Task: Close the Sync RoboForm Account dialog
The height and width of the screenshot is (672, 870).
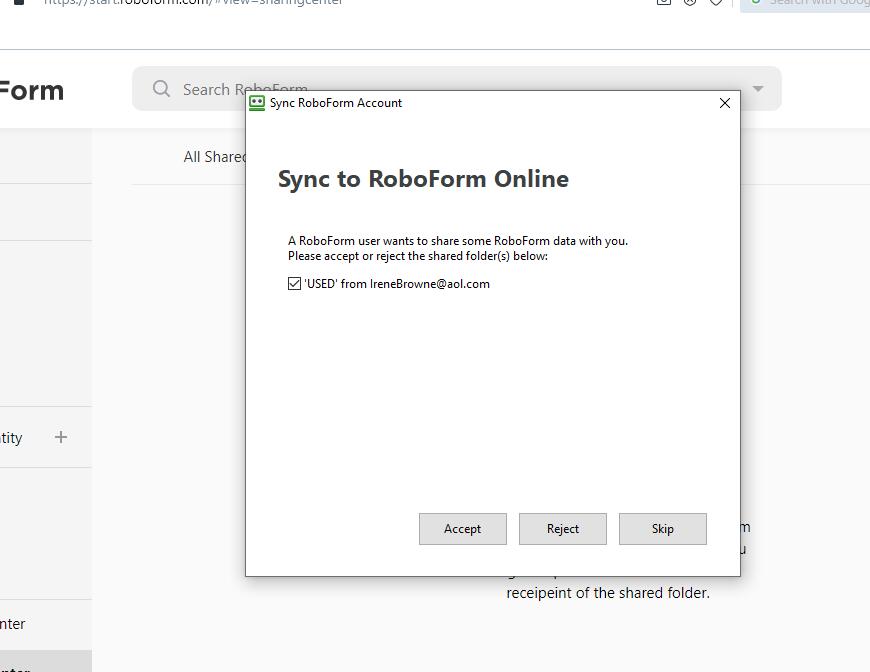Action: (725, 103)
